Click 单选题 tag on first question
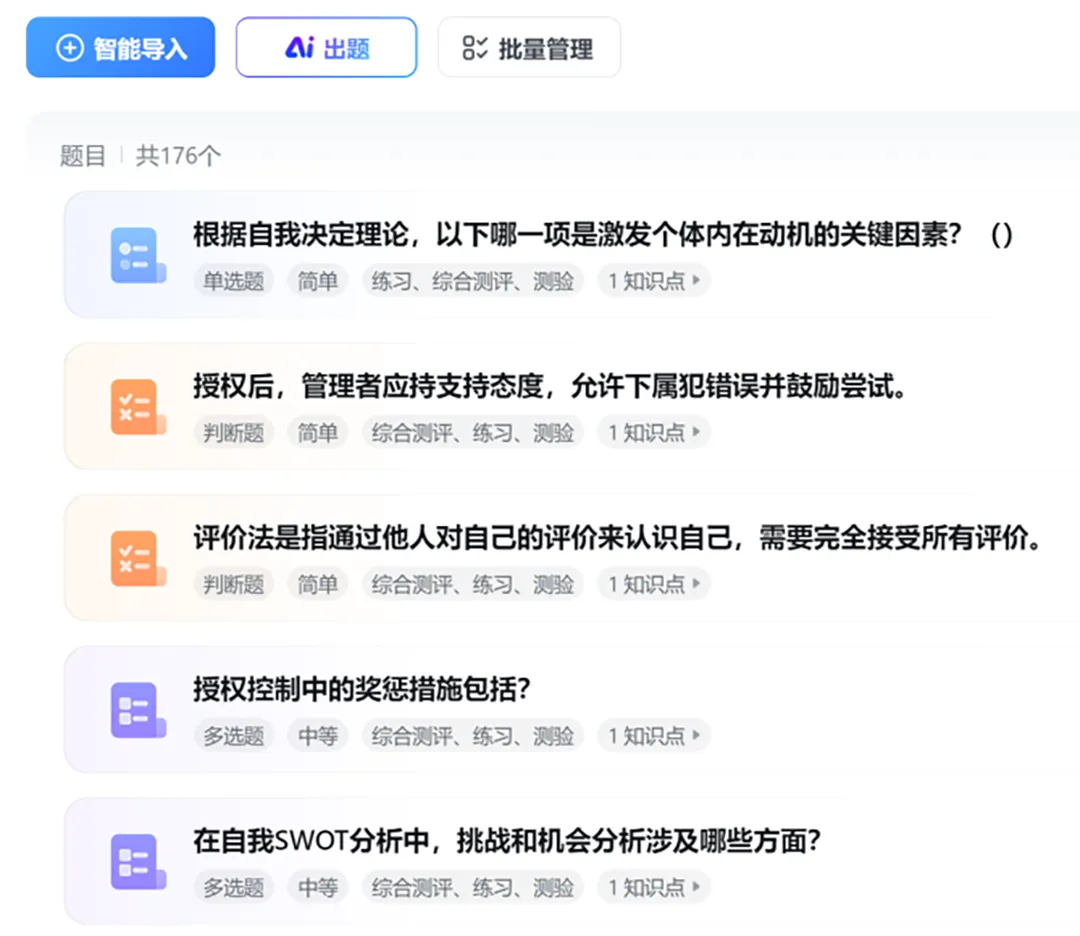Image resolution: width=1080 pixels, height=936 pixels. 234,281
